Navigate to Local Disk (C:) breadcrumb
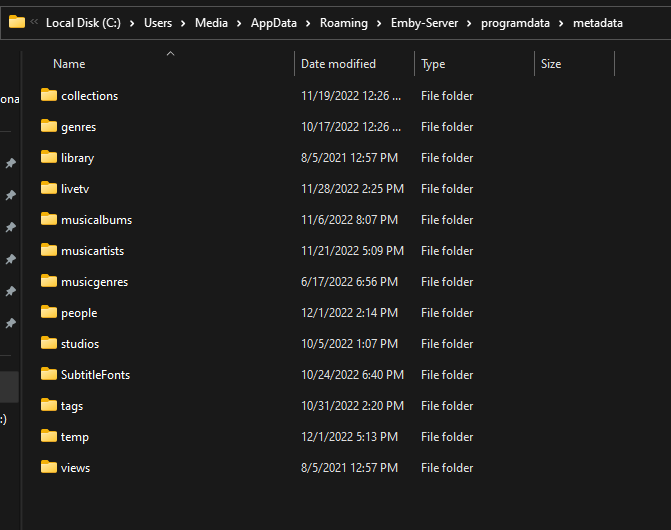Screen dimensions: 671x530 [x=83, y=23]
